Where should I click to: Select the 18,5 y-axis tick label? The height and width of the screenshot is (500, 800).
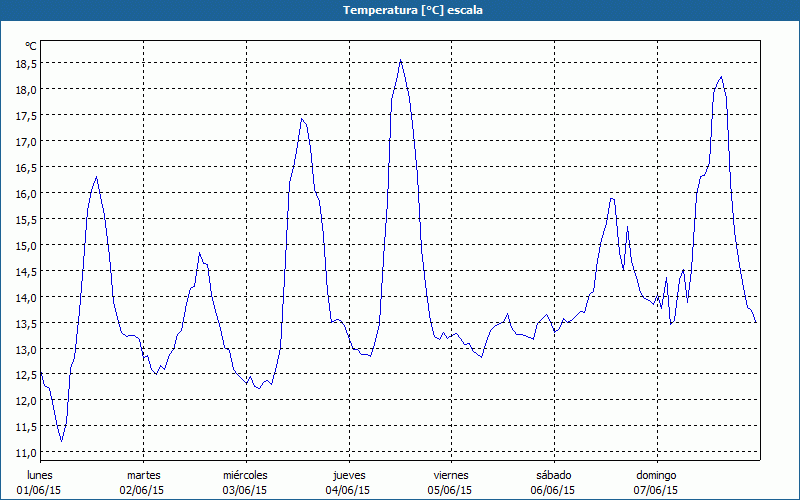coord(26,63)
